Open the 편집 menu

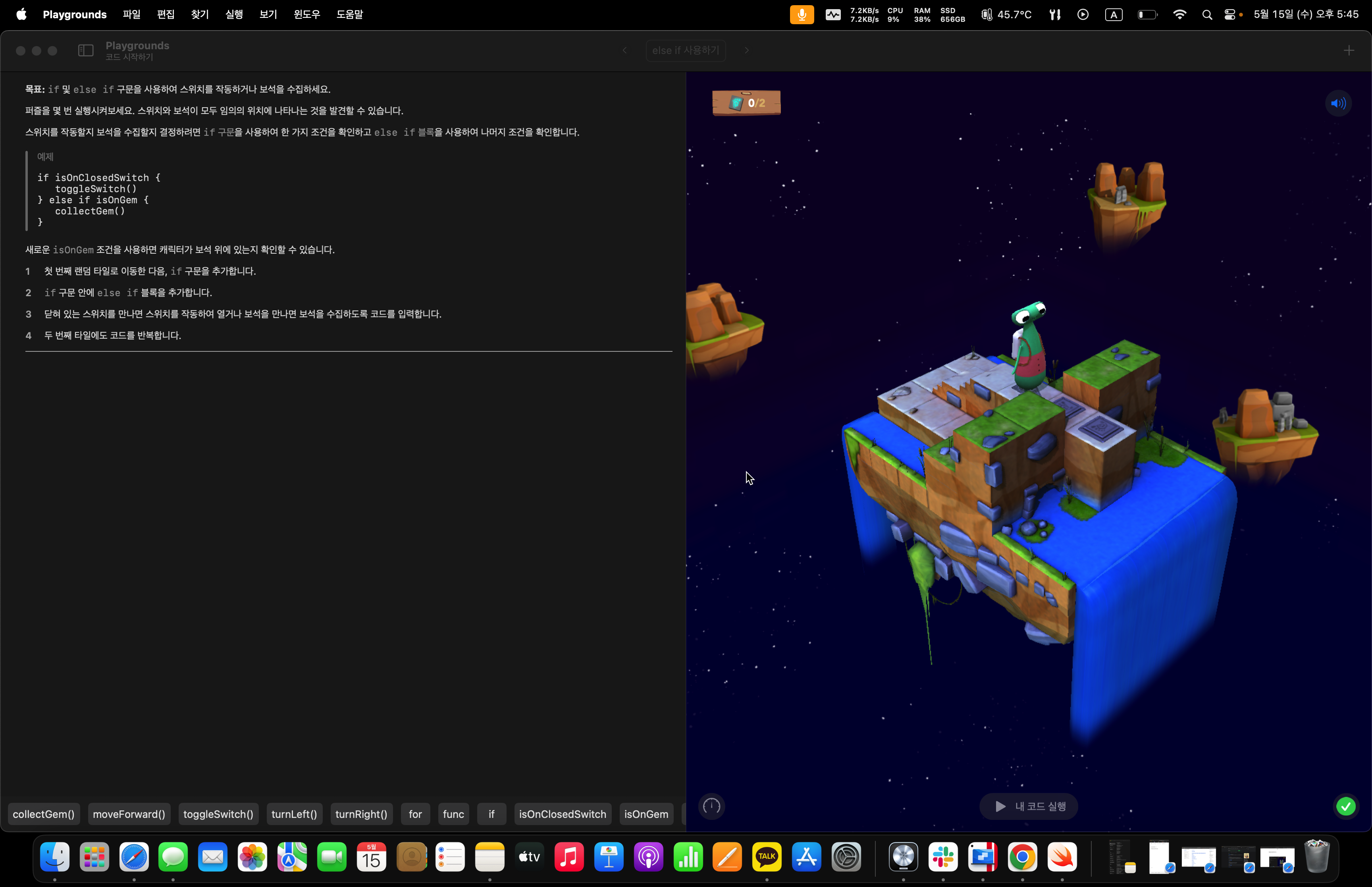[166, 14]
